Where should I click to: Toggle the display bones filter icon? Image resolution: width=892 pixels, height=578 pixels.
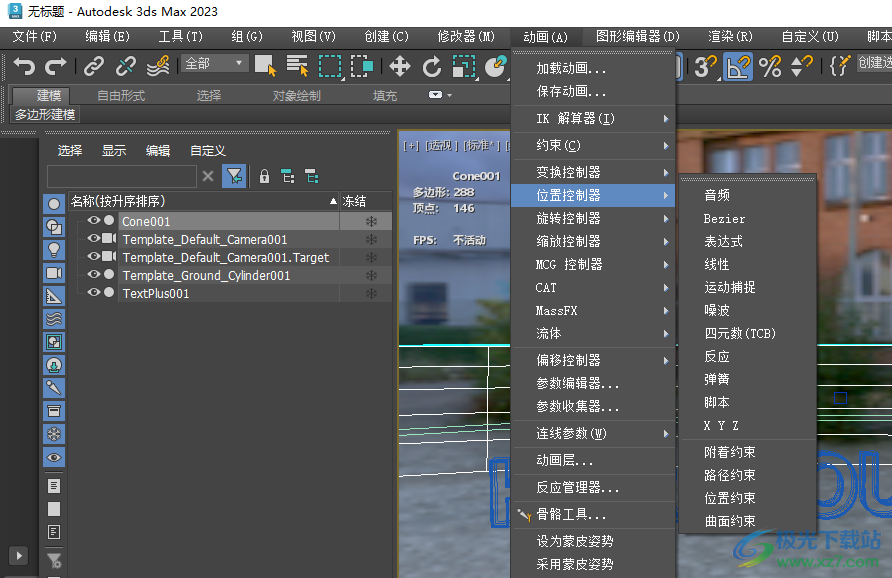coord(54,388)
